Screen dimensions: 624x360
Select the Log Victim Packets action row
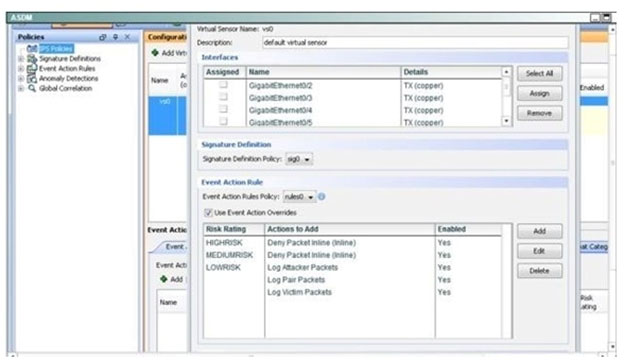(353, 292)
